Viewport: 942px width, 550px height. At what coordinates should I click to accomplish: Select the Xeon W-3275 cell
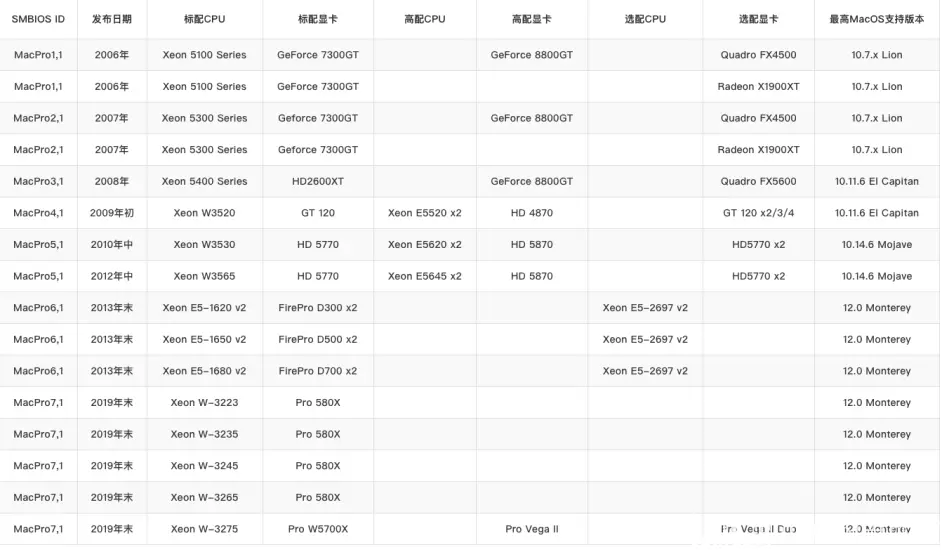[204, 529]
